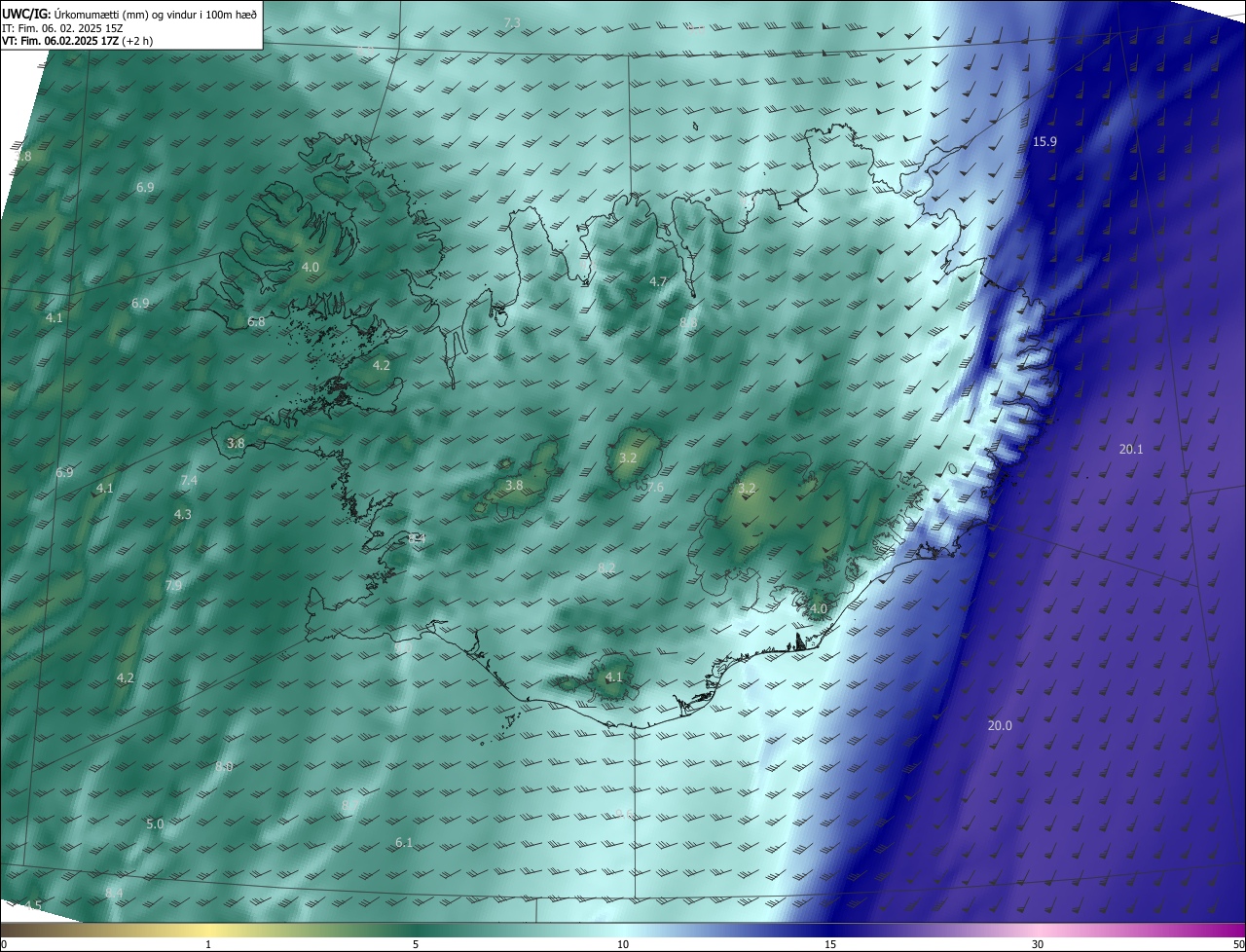
Task: Select the colour scale tick label 30
Action: click(x=1038, y=944)
